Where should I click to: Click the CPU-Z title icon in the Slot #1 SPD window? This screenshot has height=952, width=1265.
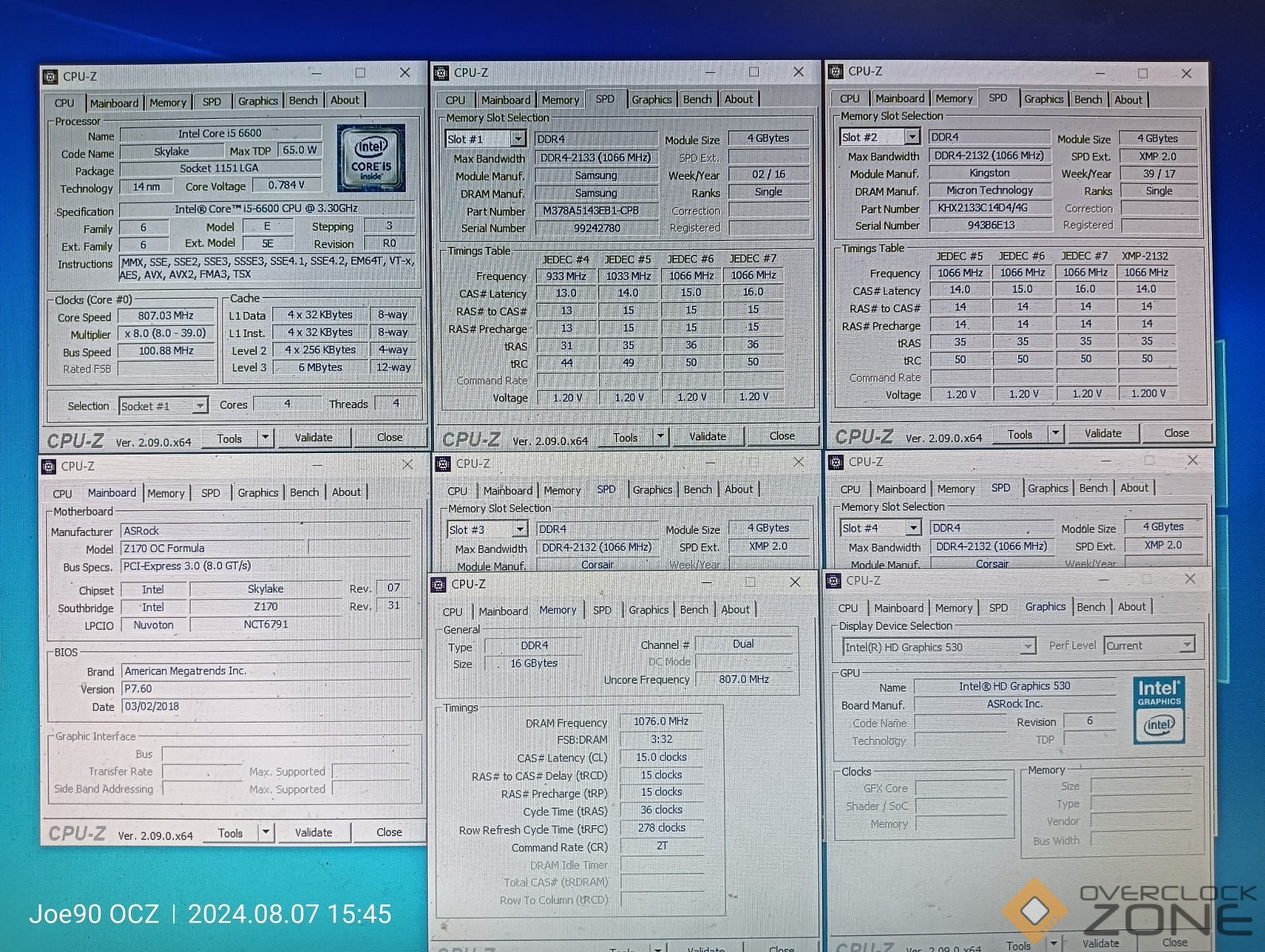pos(441,73)
